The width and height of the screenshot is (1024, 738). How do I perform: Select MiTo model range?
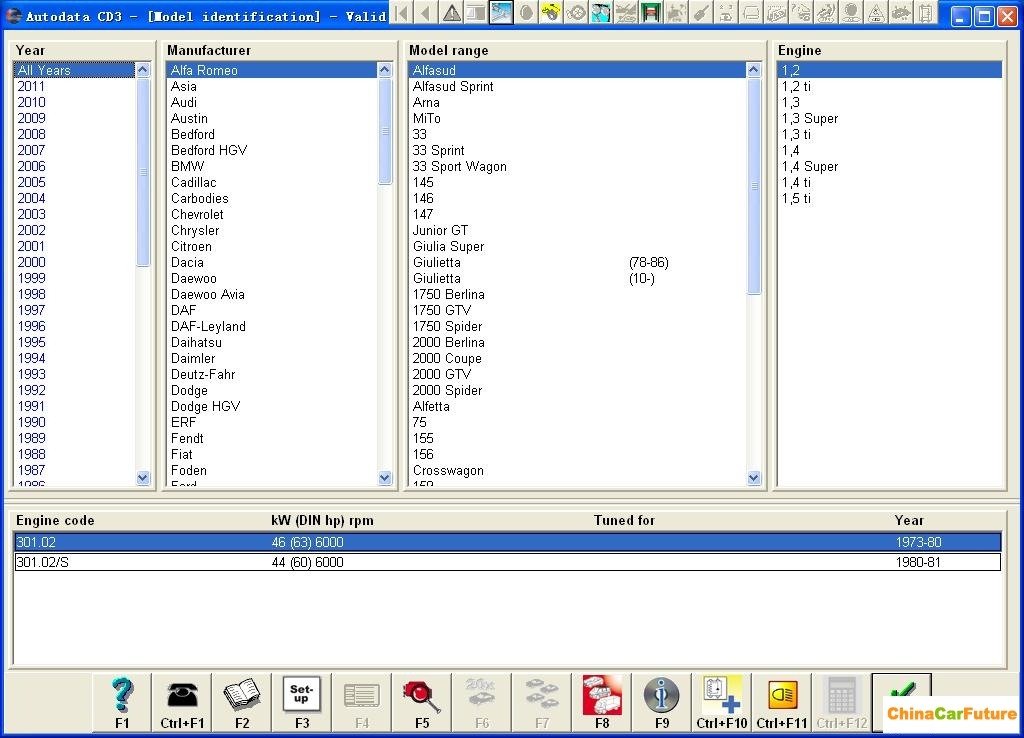click(577, 118)
